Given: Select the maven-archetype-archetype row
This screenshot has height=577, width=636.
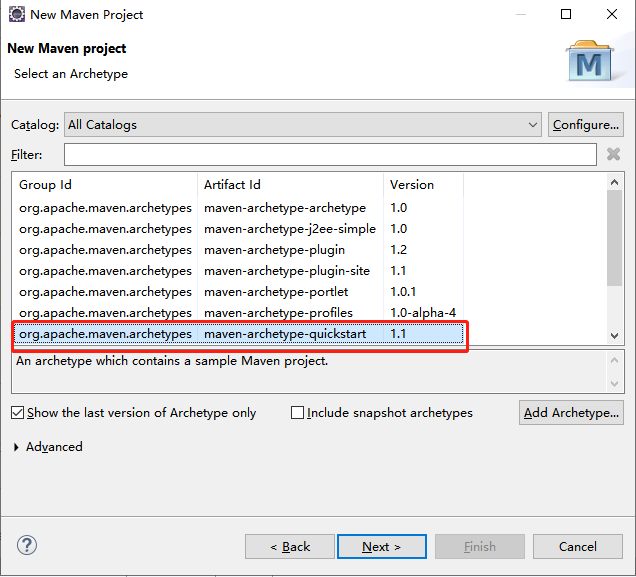Looking at the screenshot, I should click(x=238, y=208).
